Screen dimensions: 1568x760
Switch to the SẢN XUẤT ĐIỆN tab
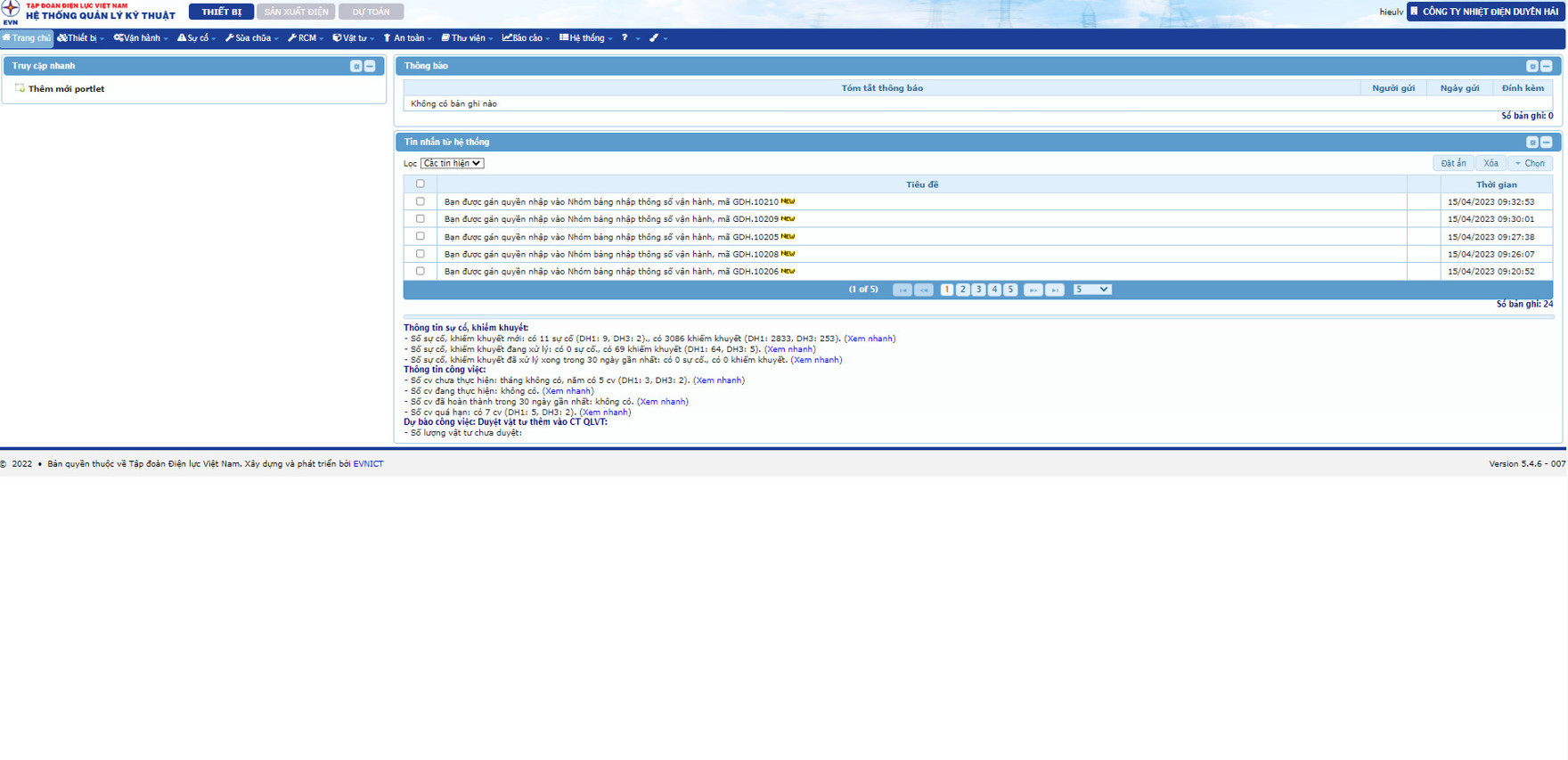tap(296, 12)
